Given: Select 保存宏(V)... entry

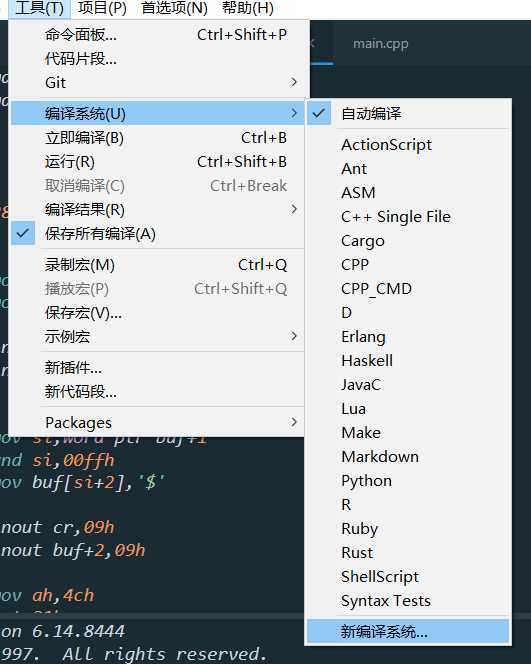Looking at the screenshot, I should [158, 313].
